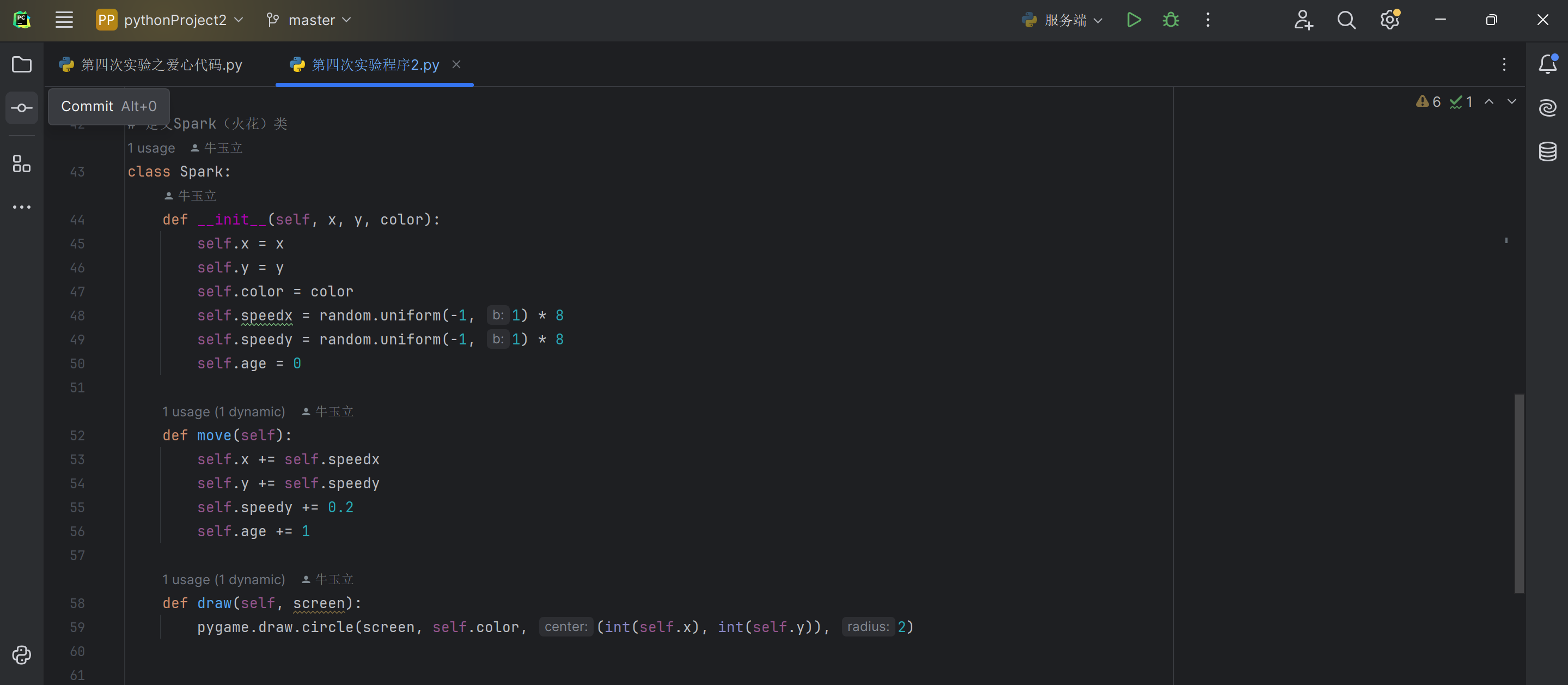This screenshot has width=1568, height=685.
Task: Click the 'move' method name
Action: (214, 435)
